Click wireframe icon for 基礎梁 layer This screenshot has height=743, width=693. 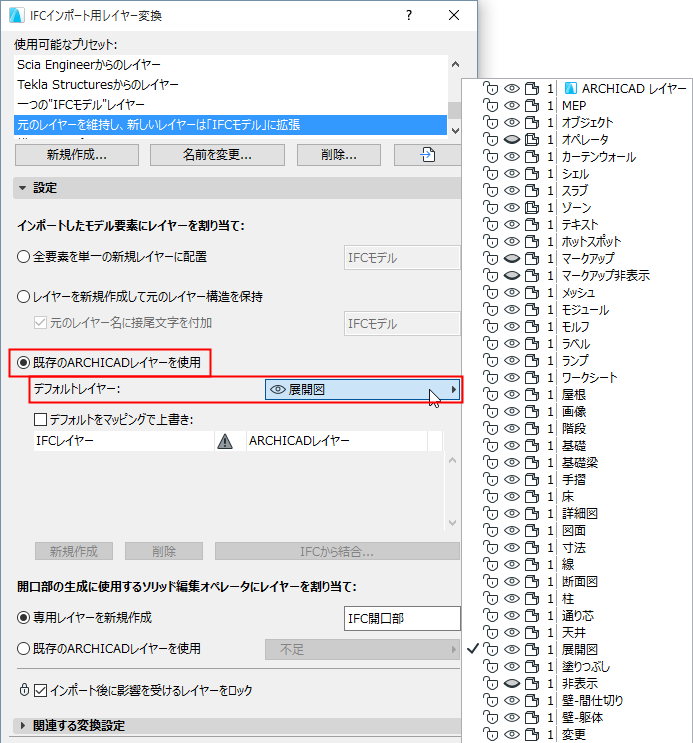pyautogui.click(x=532, y=463)
